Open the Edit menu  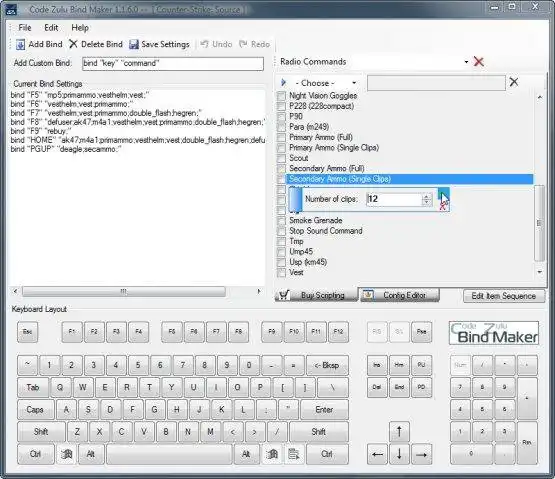(x=51, y=28)
